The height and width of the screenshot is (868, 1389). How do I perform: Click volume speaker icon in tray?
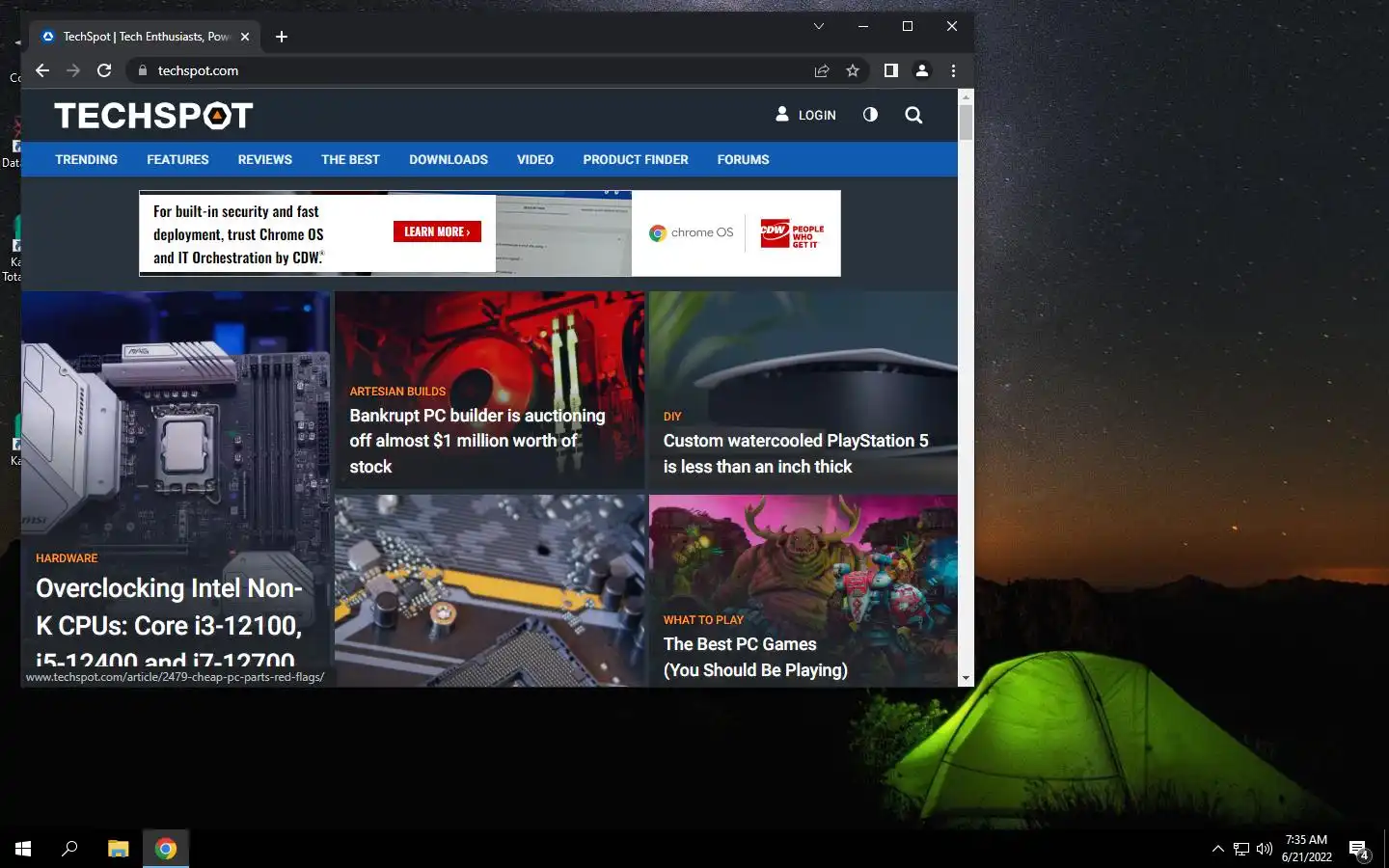coord(1265,849)
